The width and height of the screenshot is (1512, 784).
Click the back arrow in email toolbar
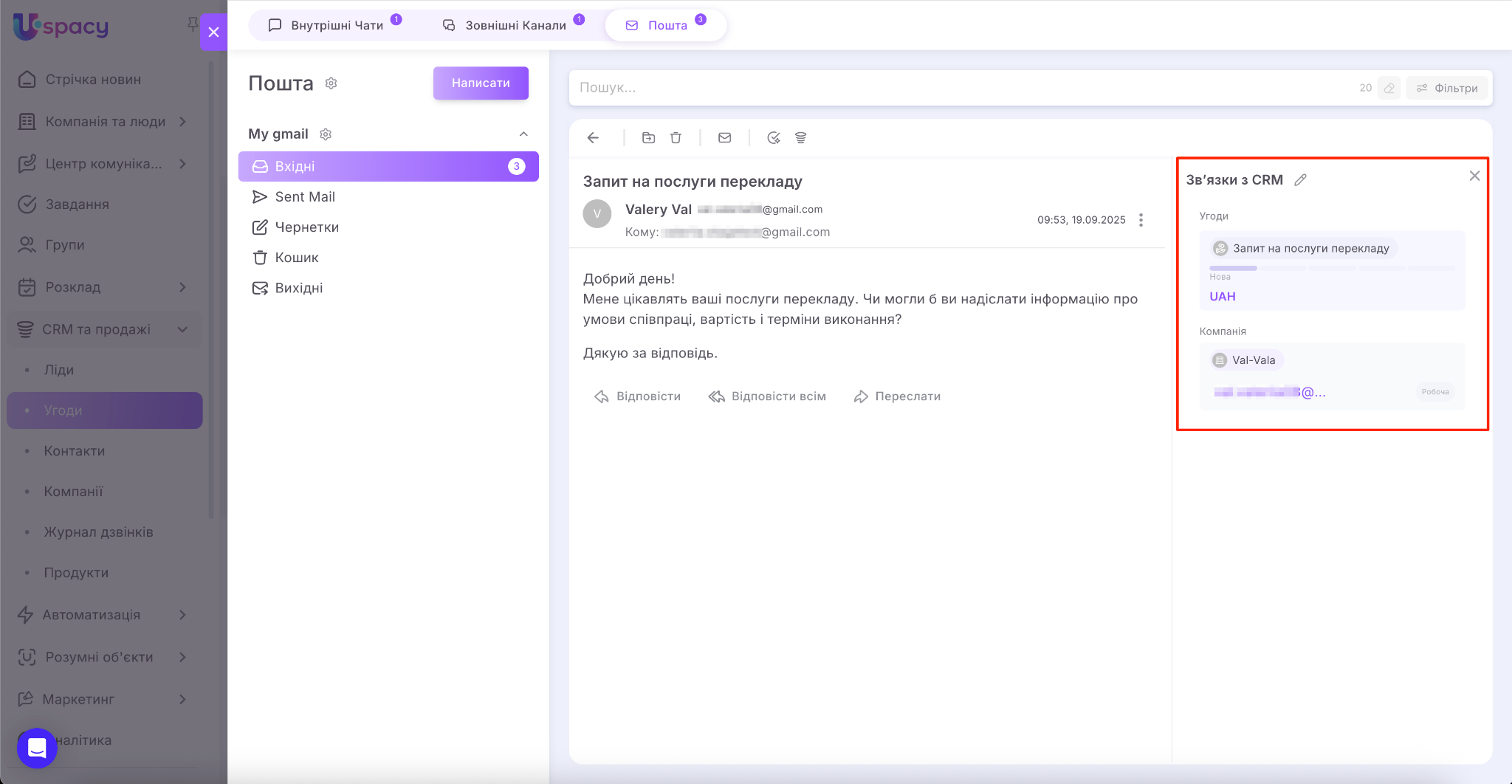[593, 138]
